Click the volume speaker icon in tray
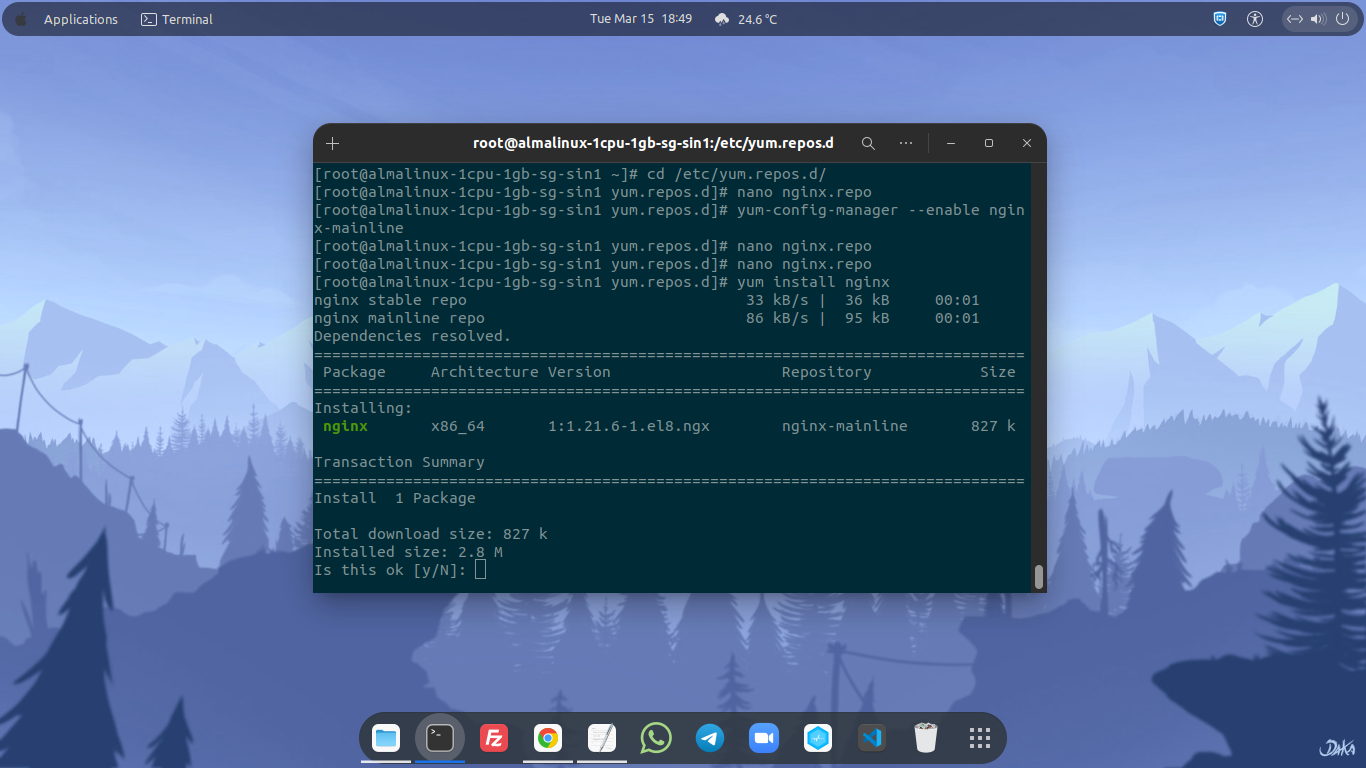The width and height of the screenshot is (1366, 768). (1317, 19)
